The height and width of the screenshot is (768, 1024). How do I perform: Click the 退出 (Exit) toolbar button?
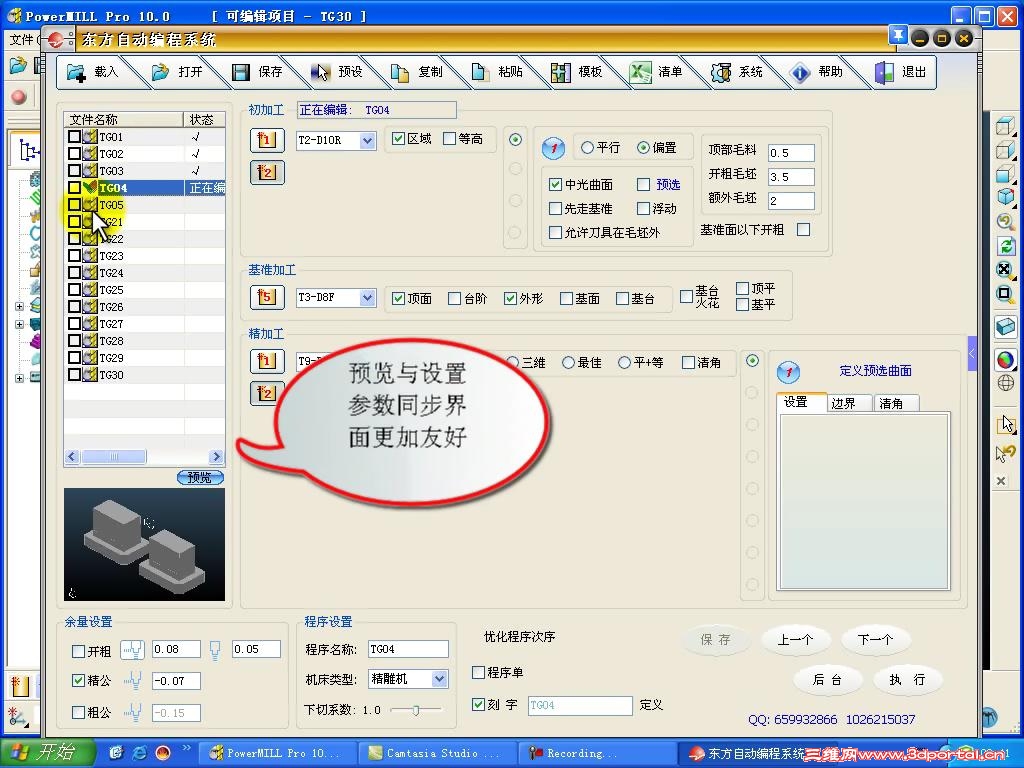(901, 72)
